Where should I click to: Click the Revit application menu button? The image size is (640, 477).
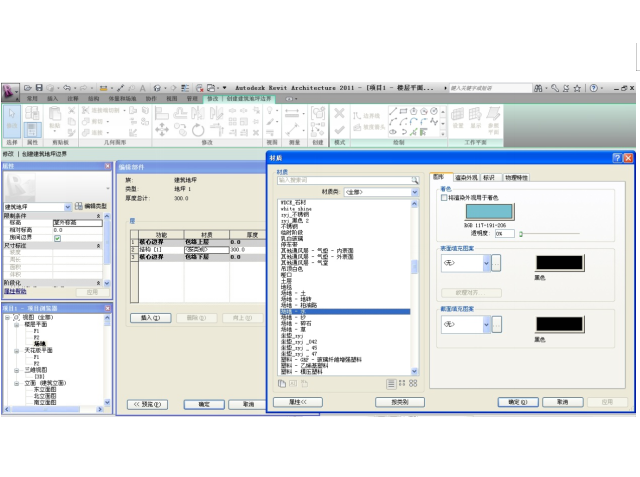click(12, 90)
